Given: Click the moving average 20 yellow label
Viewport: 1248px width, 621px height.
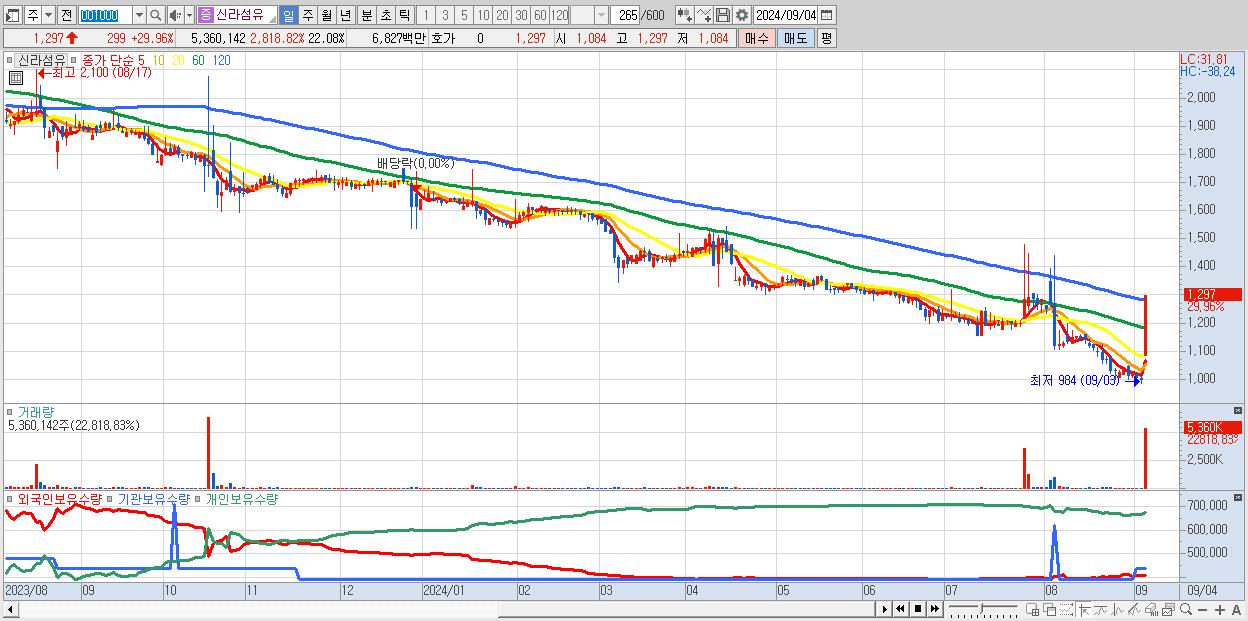Looking at the screenshot, I should (x=178, y=60).
